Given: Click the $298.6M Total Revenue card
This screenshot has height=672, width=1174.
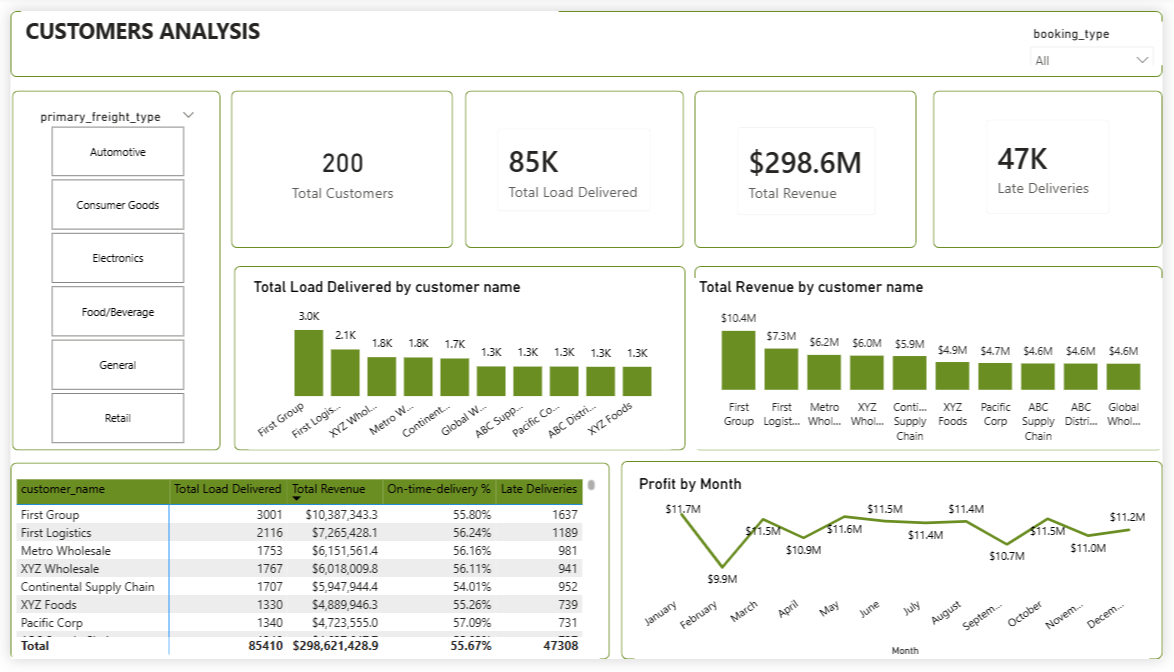Looking at the screenshot, I should tap(806, 170).
